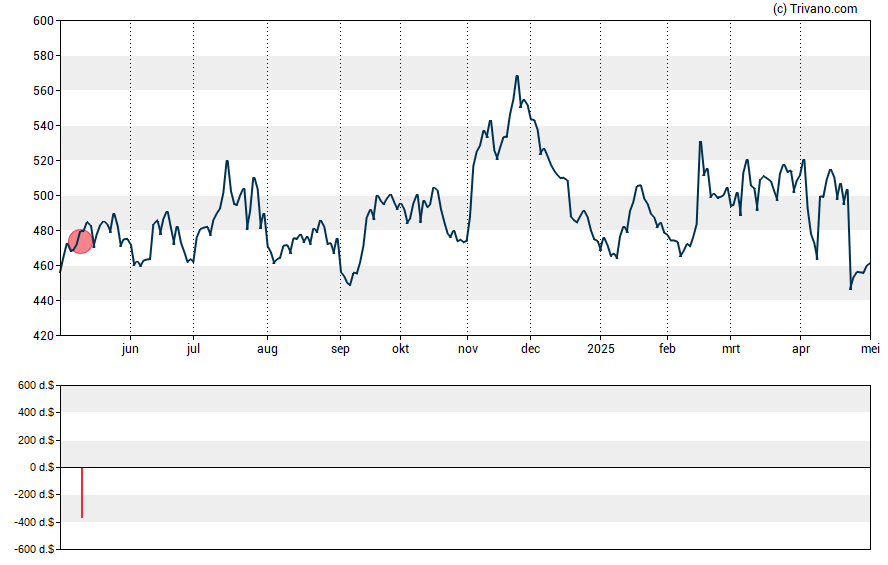Image resolution: width=888 pixels, height=565 pixels.
Task: Click the 'mrt' month label
Action: coord(731,349)
